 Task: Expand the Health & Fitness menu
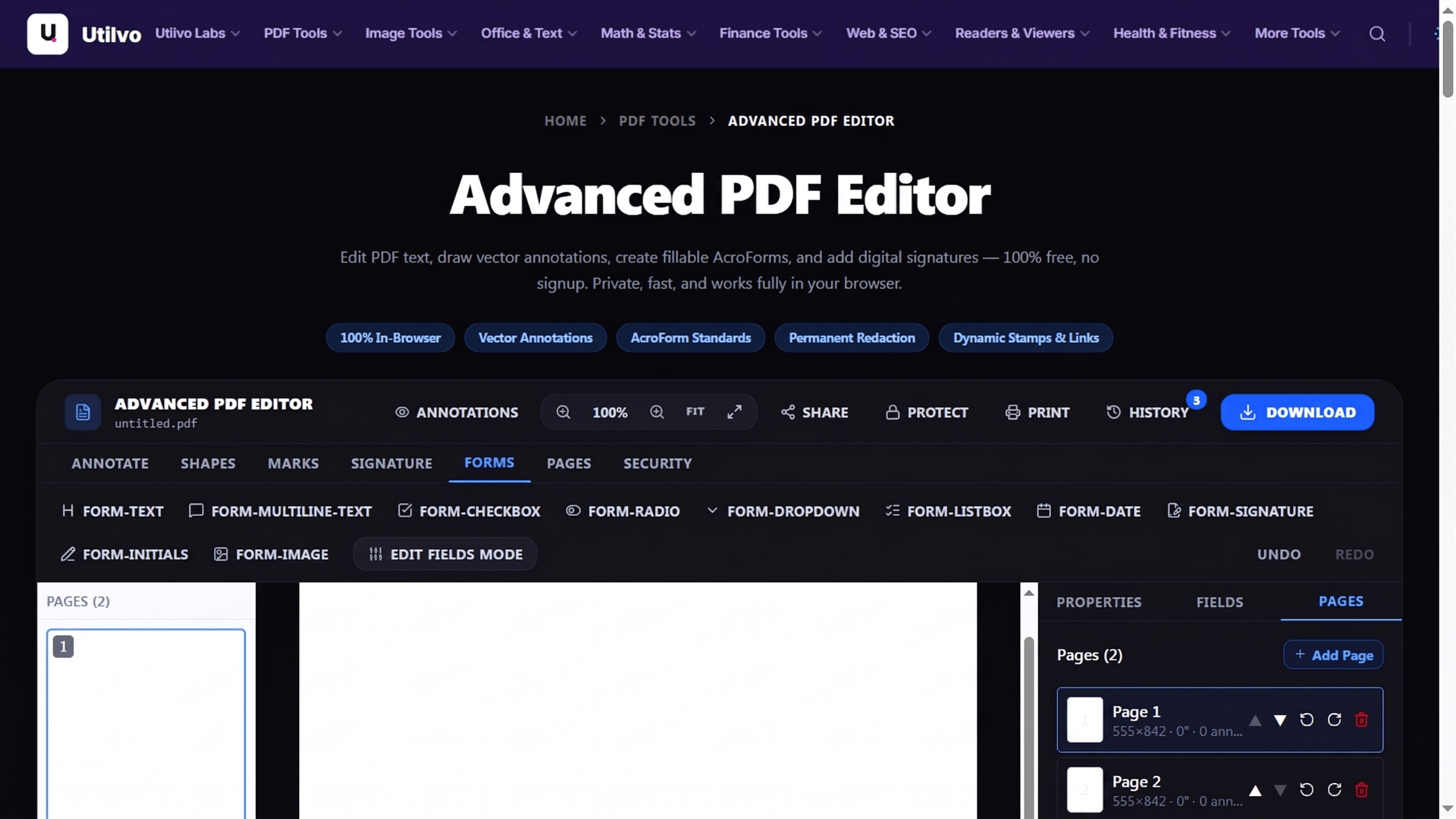[x=1172, y=34]
